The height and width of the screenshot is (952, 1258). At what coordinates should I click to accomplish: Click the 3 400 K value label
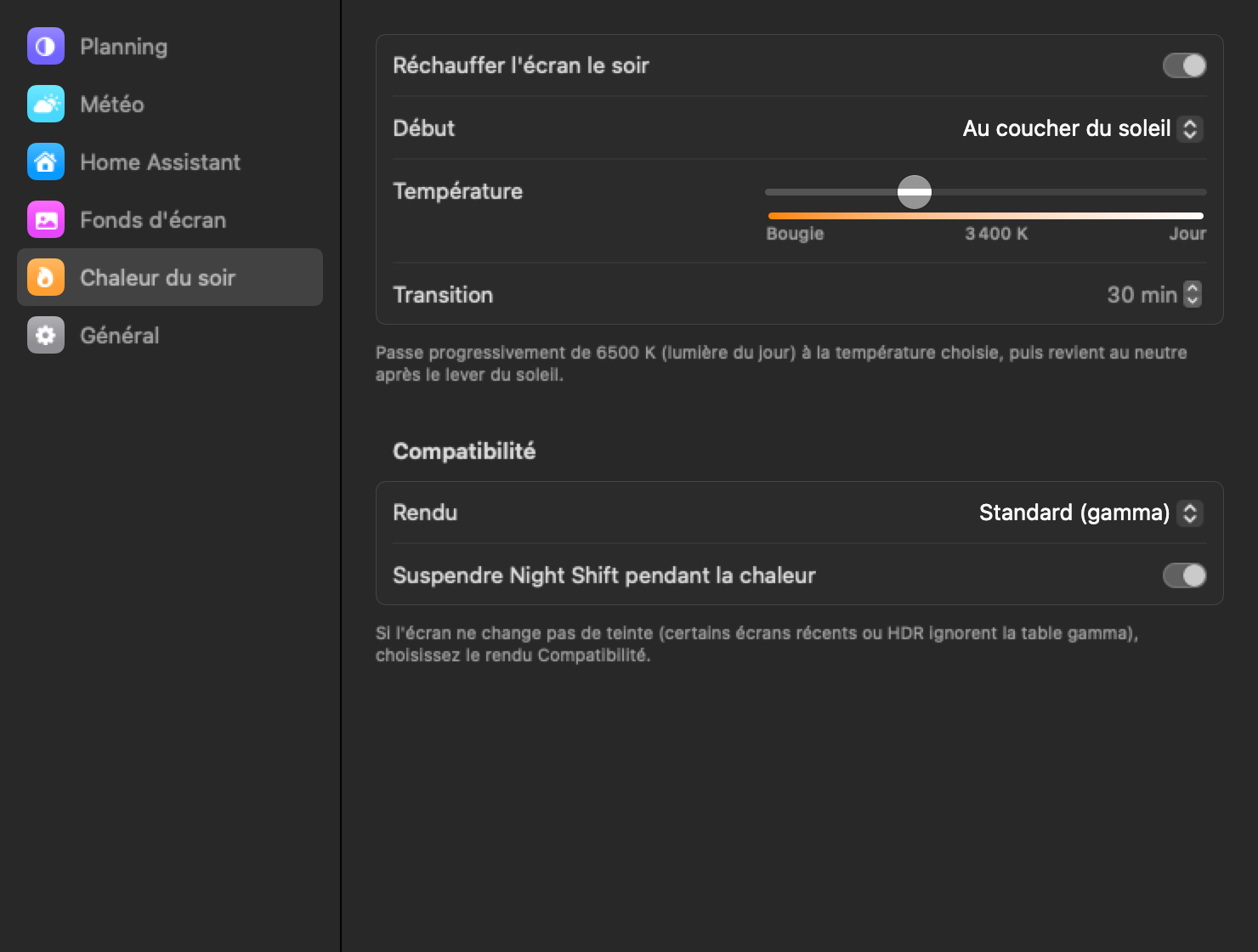click(x=996, y=234)
